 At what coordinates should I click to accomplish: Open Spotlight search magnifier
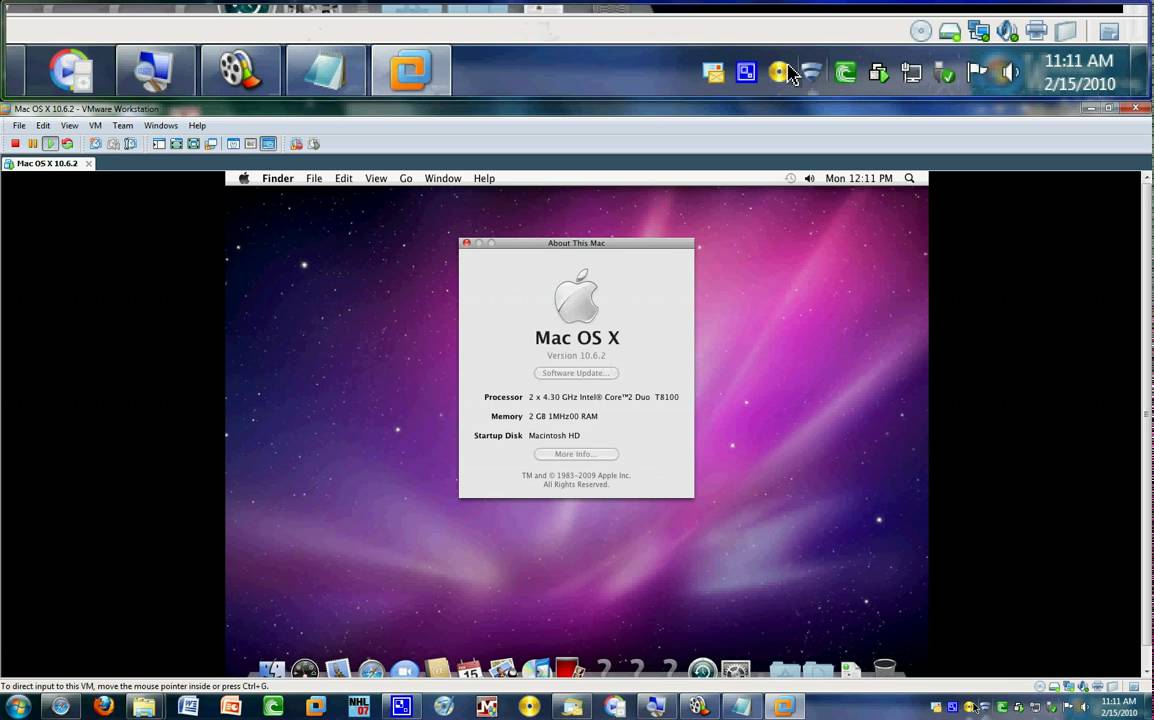pos(910,178)
